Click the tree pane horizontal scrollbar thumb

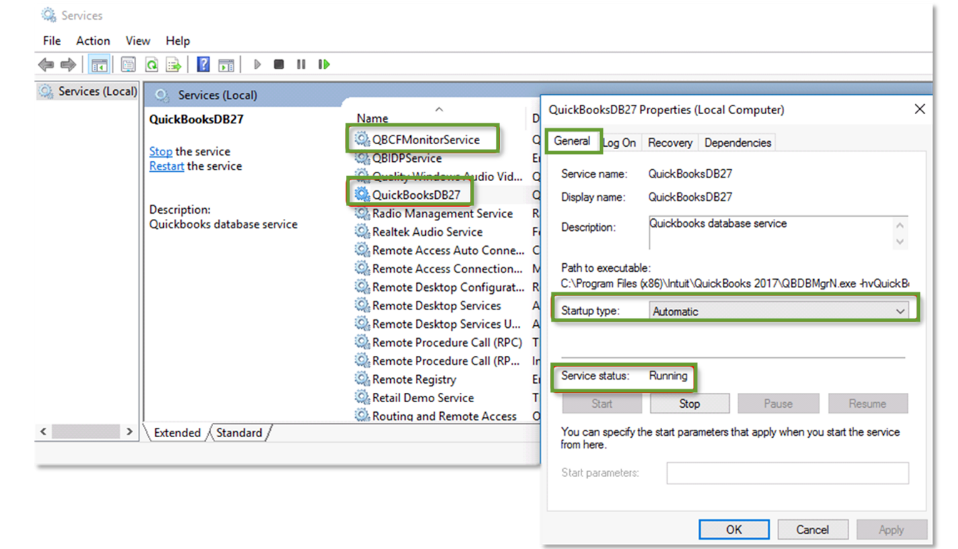pos(86,432)
